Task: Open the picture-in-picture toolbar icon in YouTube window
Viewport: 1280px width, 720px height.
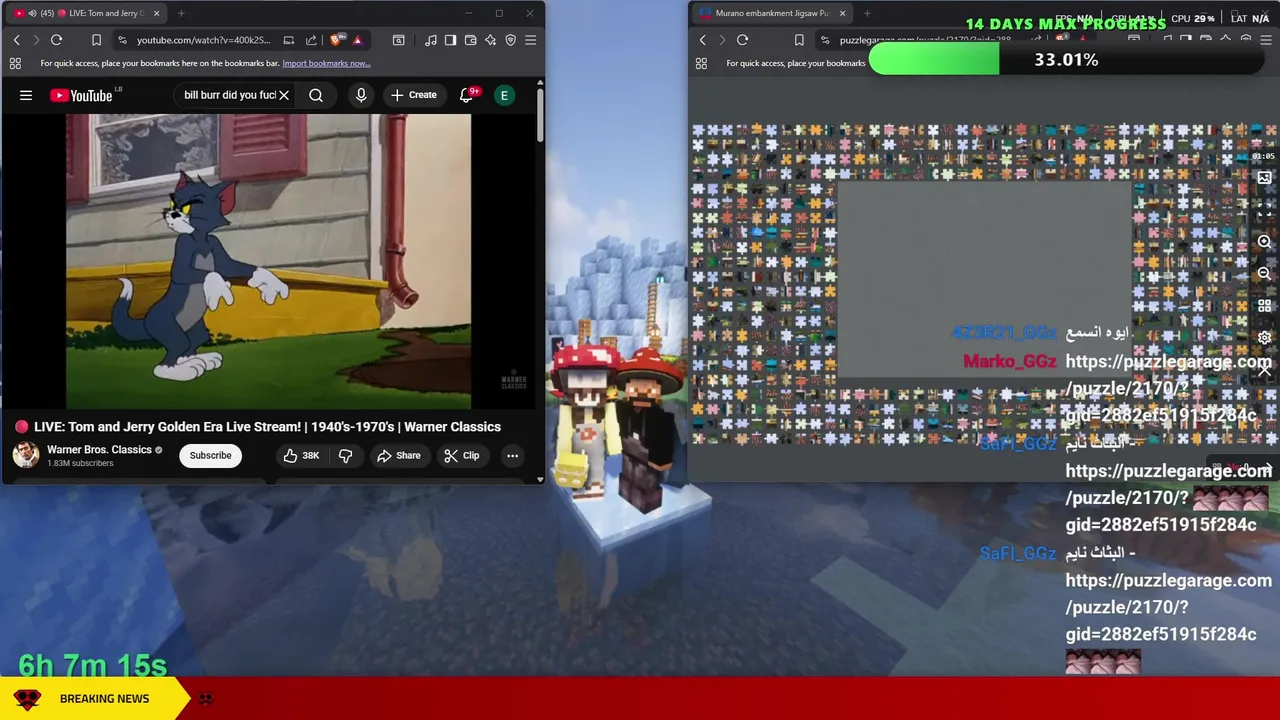Action: coord(398,40)
